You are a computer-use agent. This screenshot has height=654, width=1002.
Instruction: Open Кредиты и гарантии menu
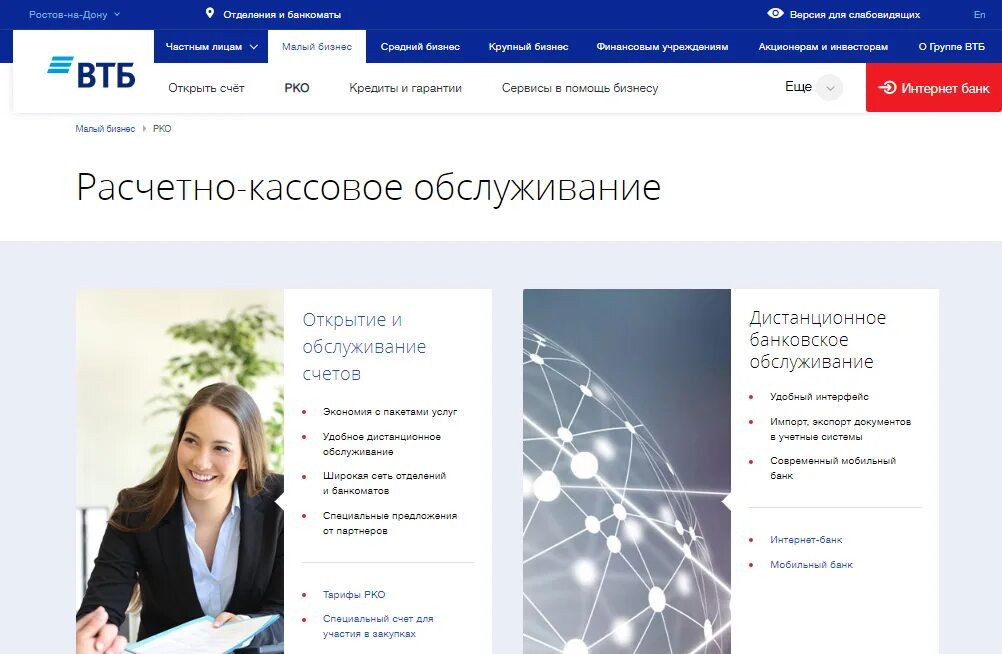click(405, 88)
